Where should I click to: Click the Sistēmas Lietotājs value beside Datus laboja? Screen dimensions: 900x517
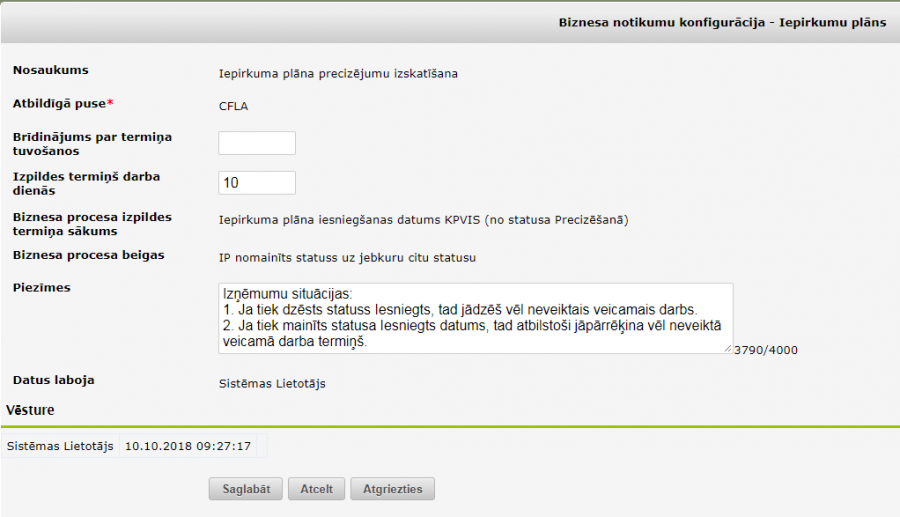[272, 382]
